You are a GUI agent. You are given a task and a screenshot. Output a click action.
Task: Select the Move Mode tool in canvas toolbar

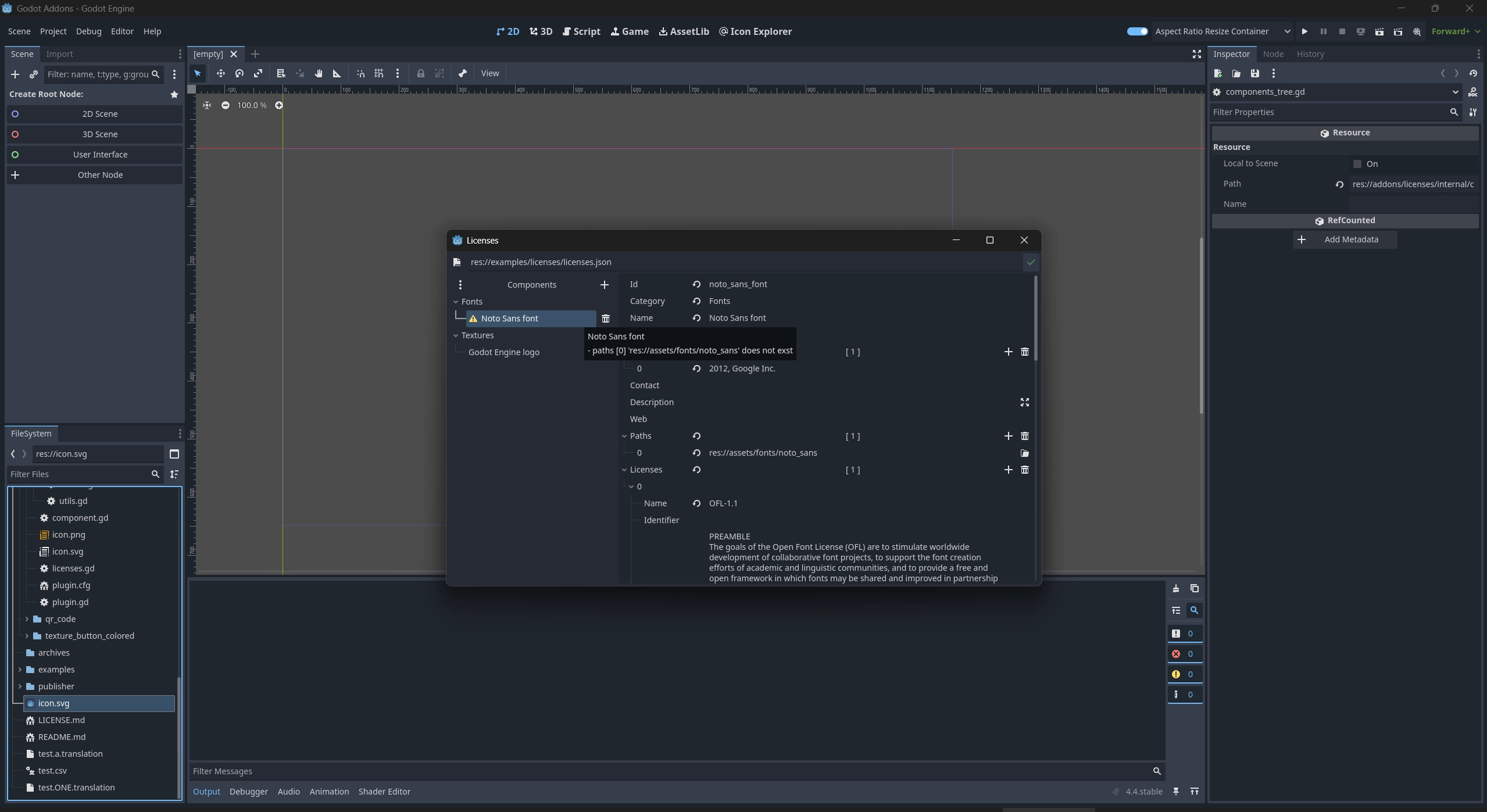pos(220,73)
